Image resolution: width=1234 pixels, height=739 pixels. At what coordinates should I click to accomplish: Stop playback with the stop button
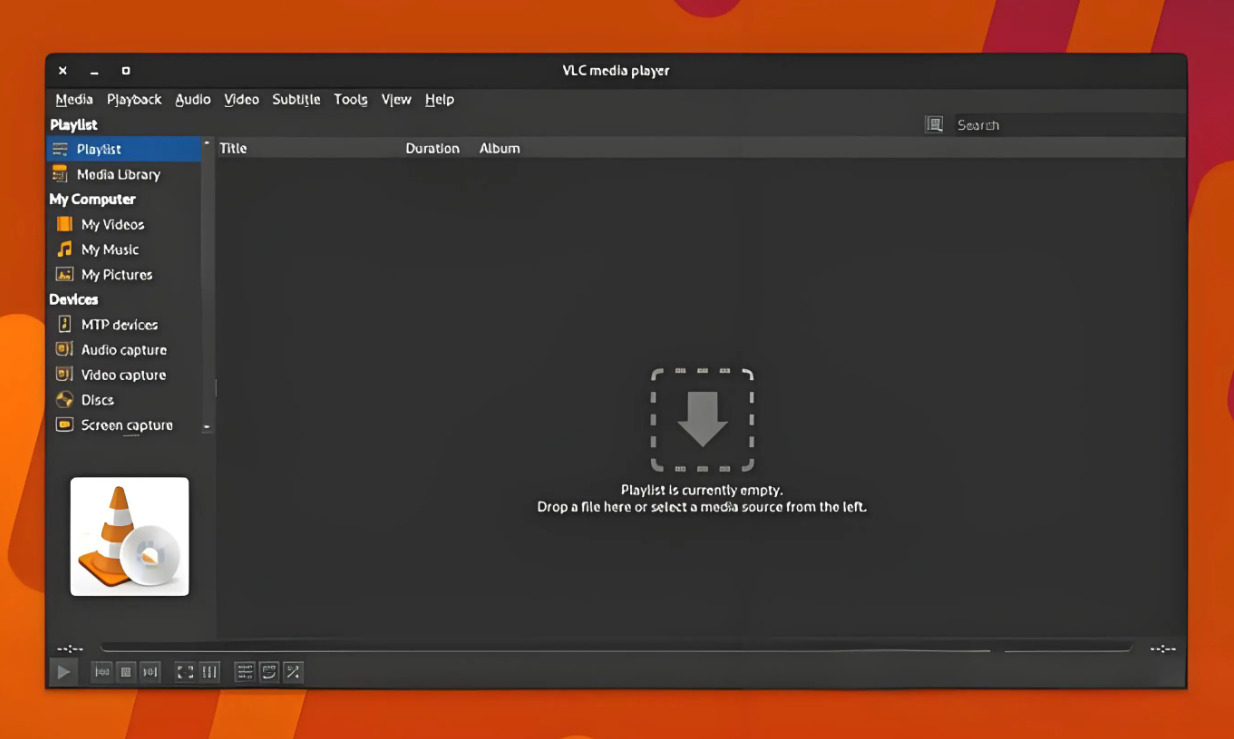point(126,672)
